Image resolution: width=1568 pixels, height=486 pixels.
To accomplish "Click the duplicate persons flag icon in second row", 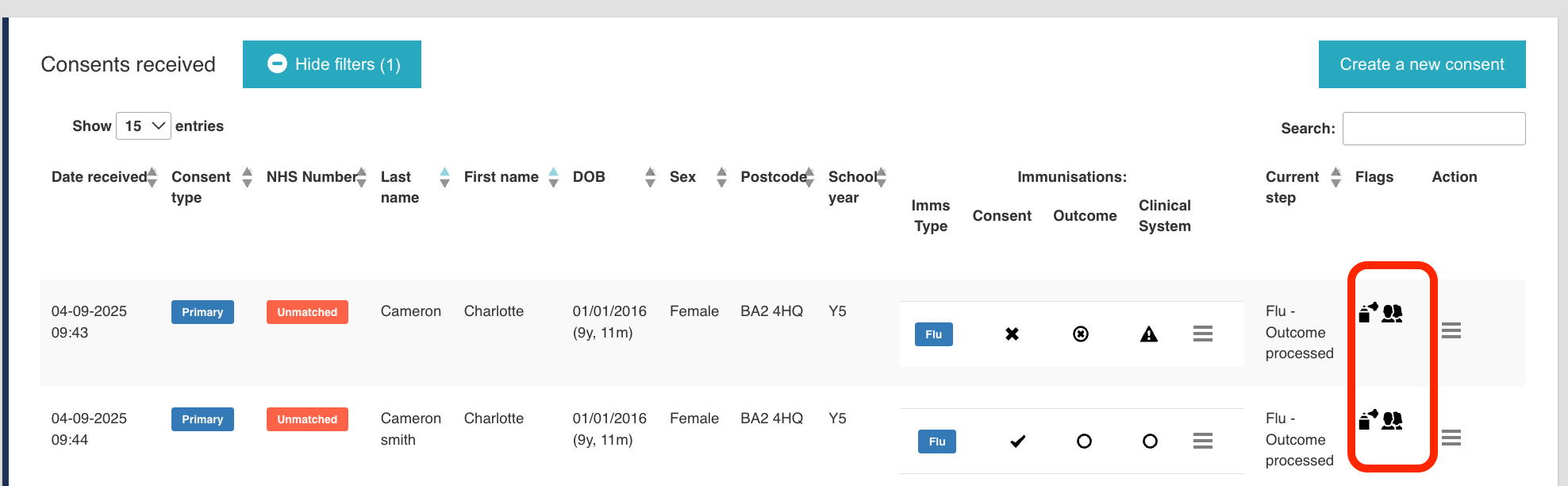I will [1392, 420].
